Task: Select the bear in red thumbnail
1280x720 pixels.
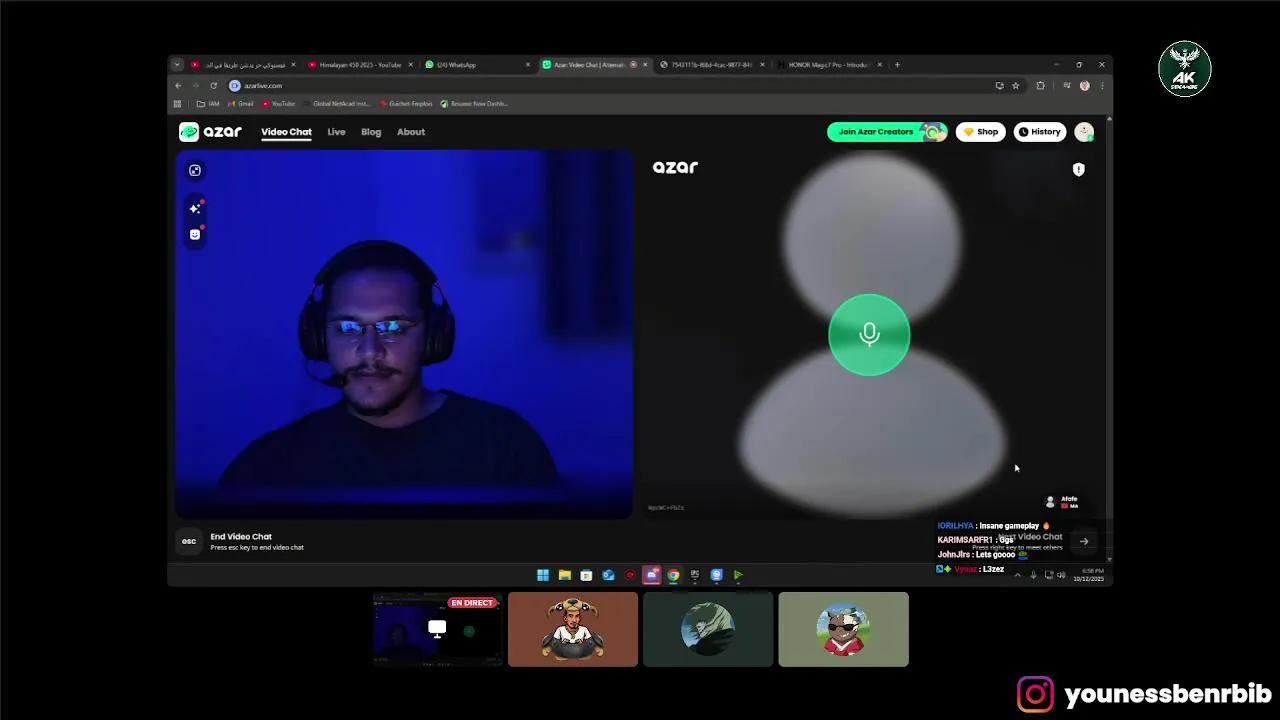Action: 843,629
